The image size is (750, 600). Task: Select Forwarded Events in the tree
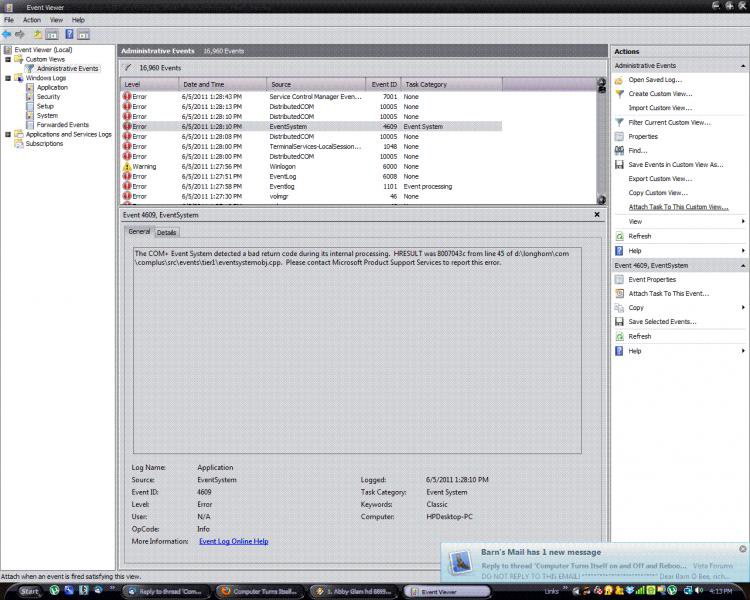pyautogui.click(x=63, y=125)
